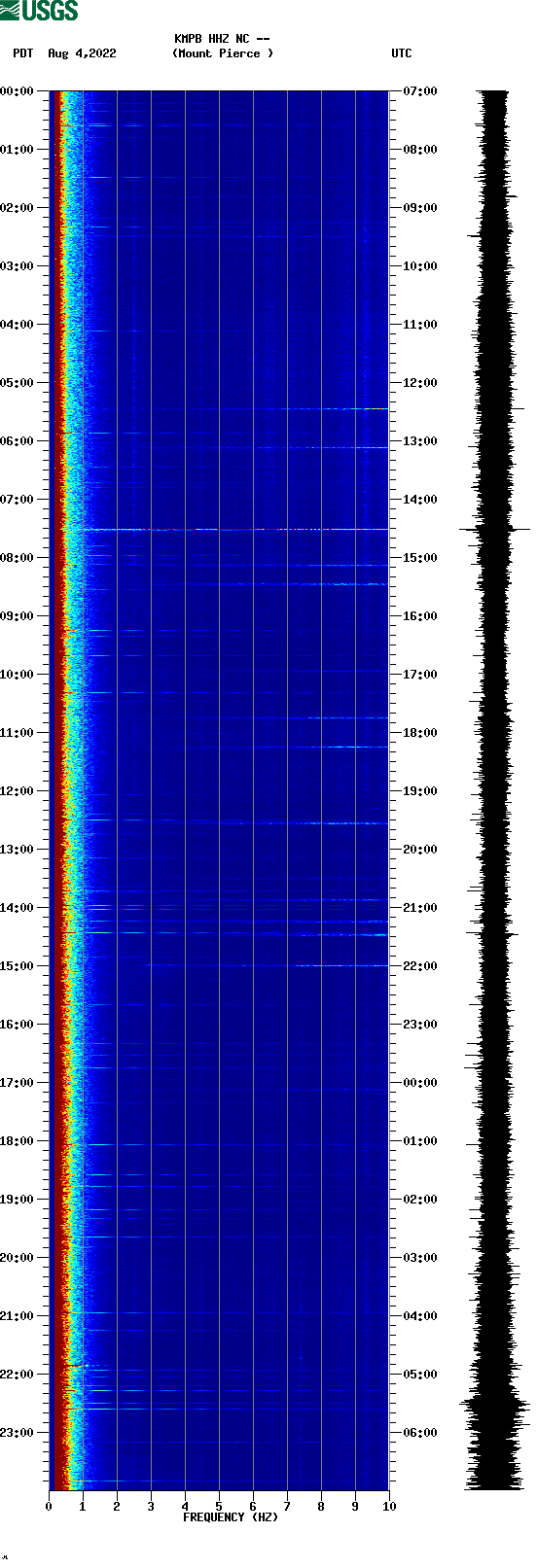Click the 09:00 UTC time label
This screenshot has height=1568, width=537.
[420, 208]
